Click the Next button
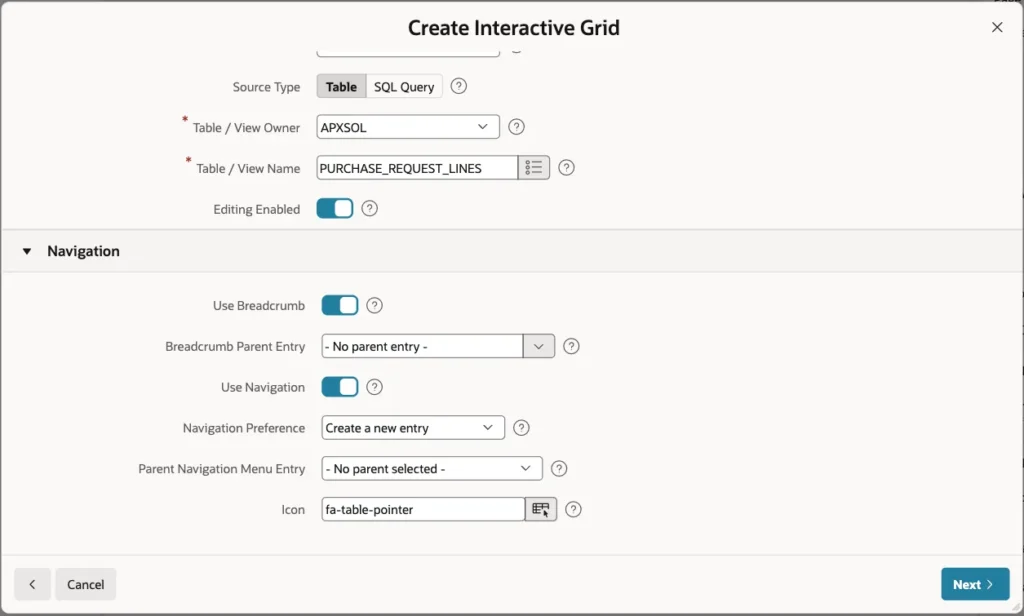1024x616 pixels. [x=975, y=584]
